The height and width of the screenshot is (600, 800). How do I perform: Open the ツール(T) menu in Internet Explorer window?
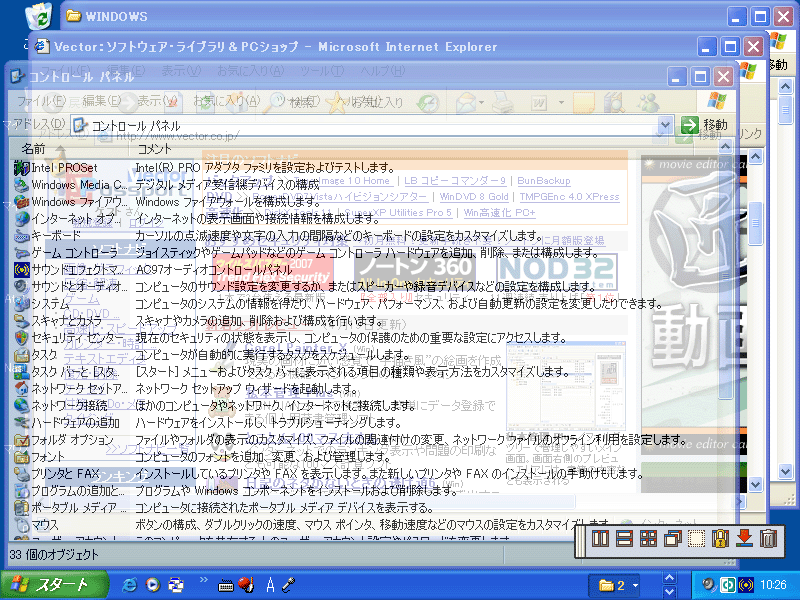point(322,70)
